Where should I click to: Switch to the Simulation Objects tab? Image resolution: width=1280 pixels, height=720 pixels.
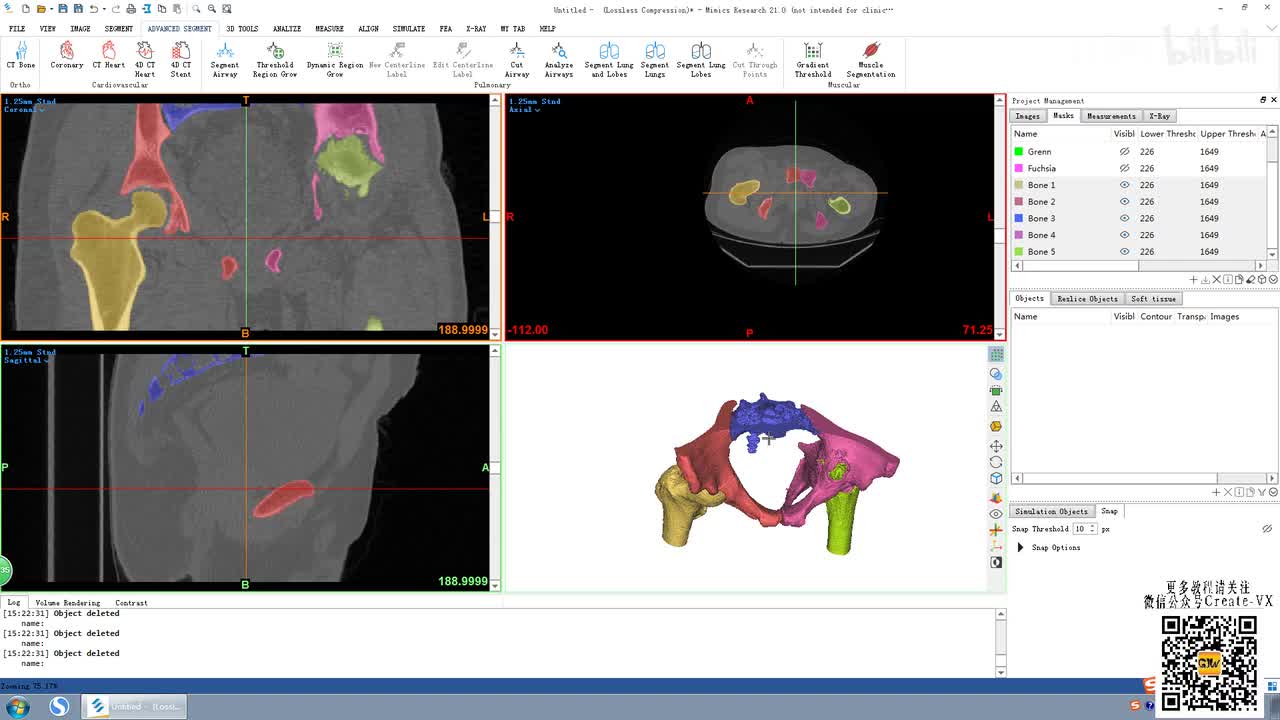1051,511
